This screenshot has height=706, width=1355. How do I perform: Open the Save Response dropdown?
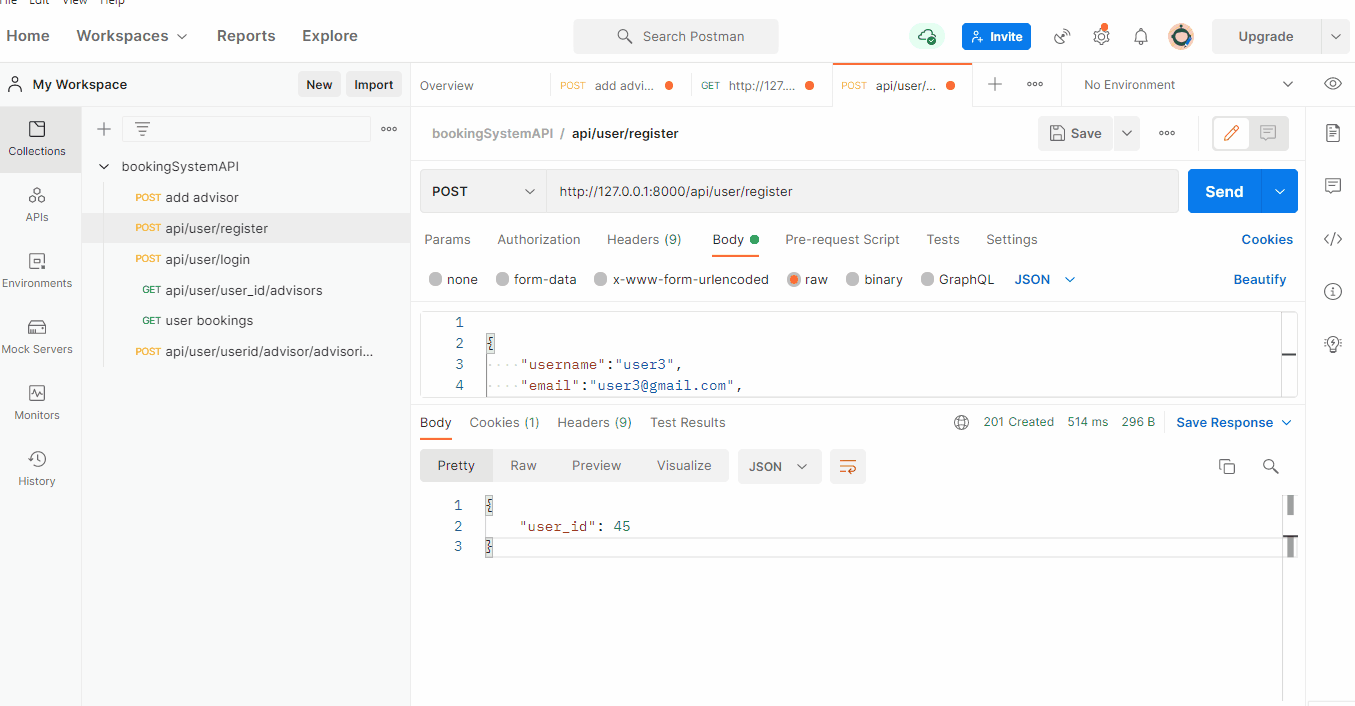(x=1234, y=423)
